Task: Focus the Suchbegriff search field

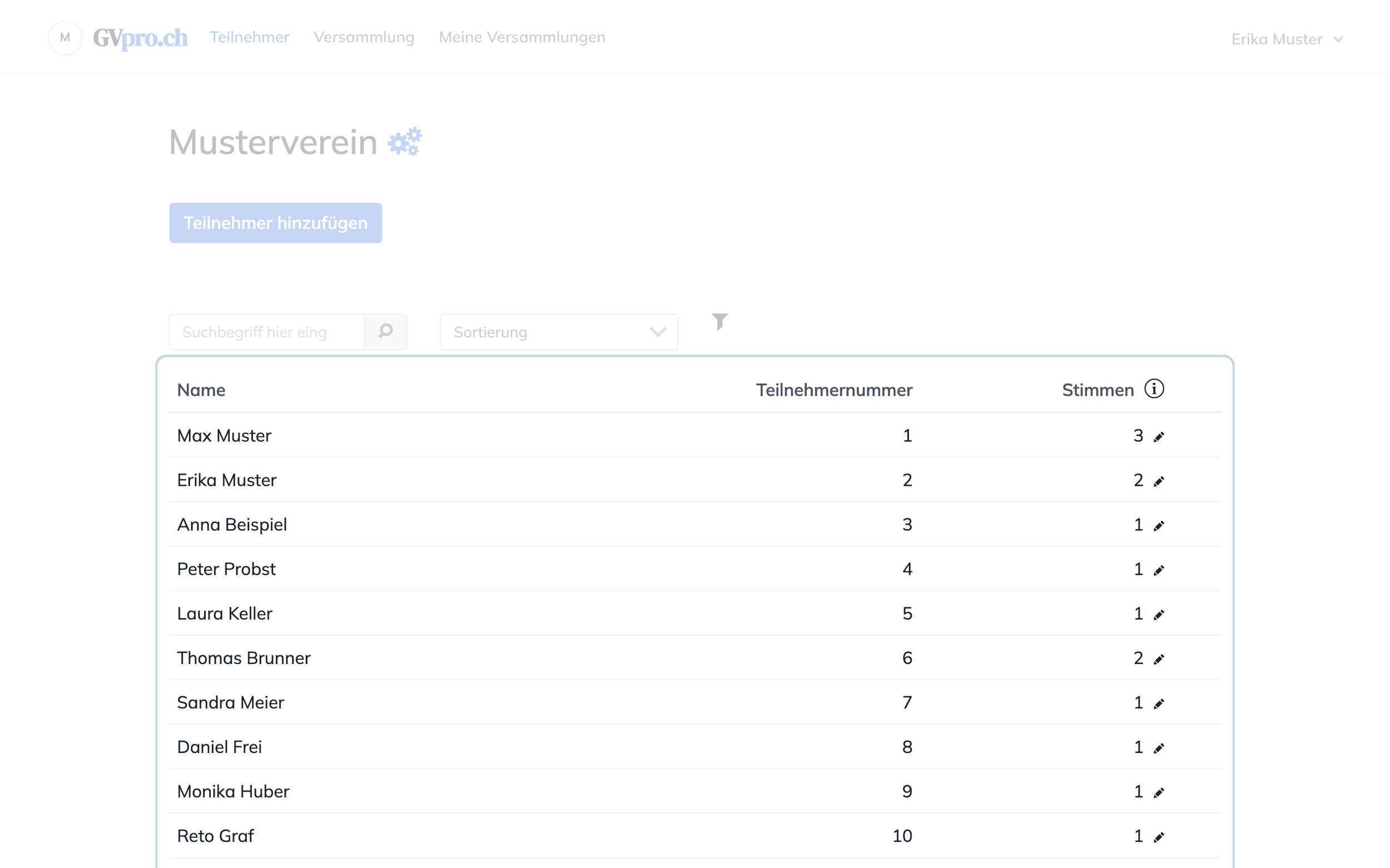Action: tap(267, 332)
